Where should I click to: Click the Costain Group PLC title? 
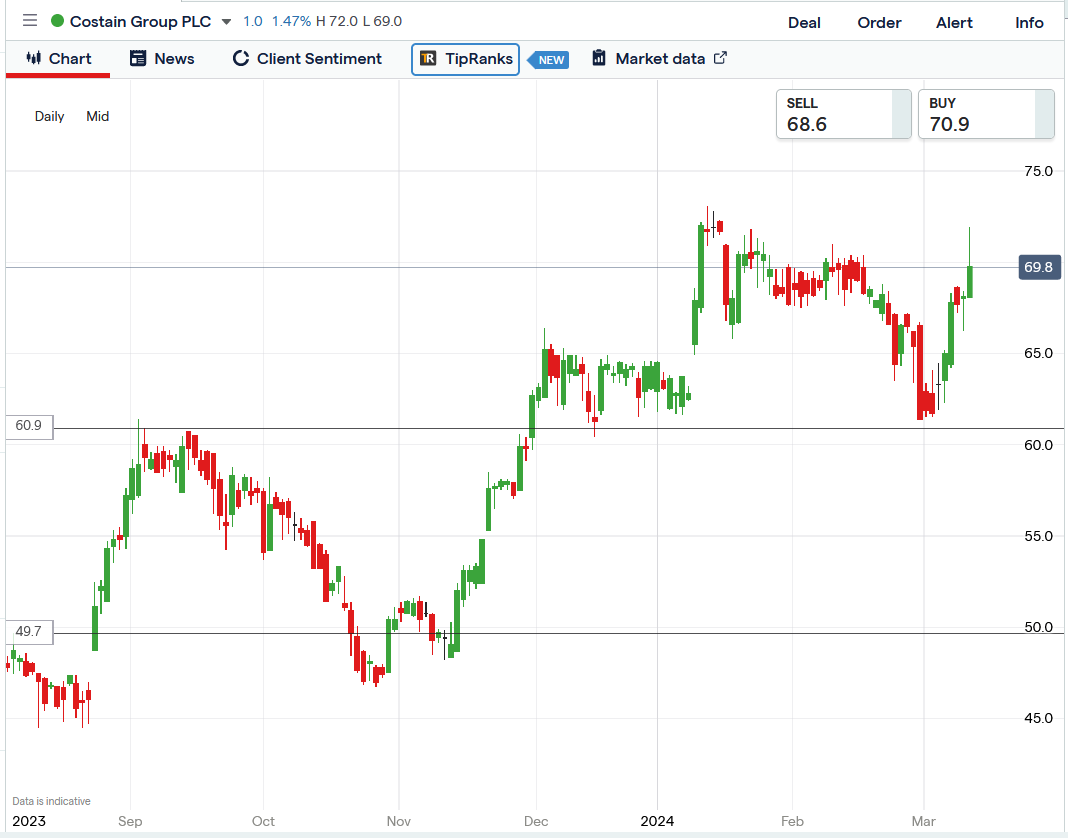point(140,21)
